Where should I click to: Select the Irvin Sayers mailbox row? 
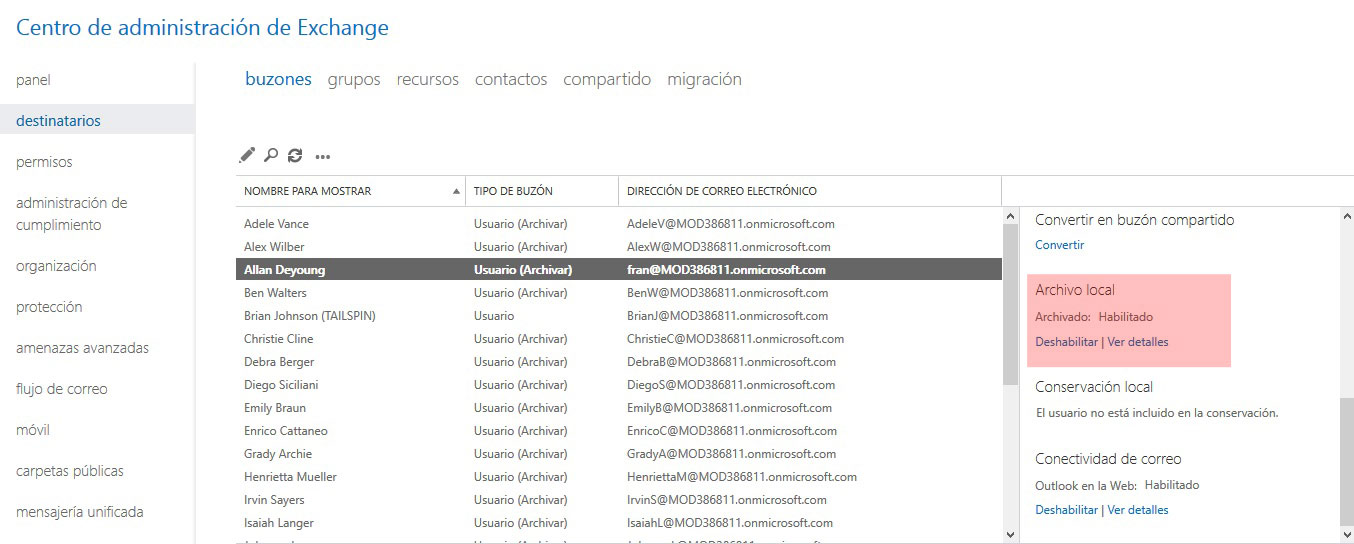(x=618, y=500)
